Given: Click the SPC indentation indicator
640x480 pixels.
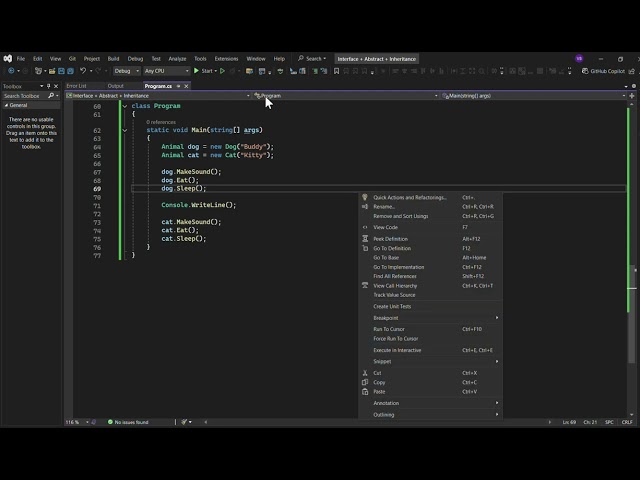Looking at the screenshot, I should click(609, 422).
